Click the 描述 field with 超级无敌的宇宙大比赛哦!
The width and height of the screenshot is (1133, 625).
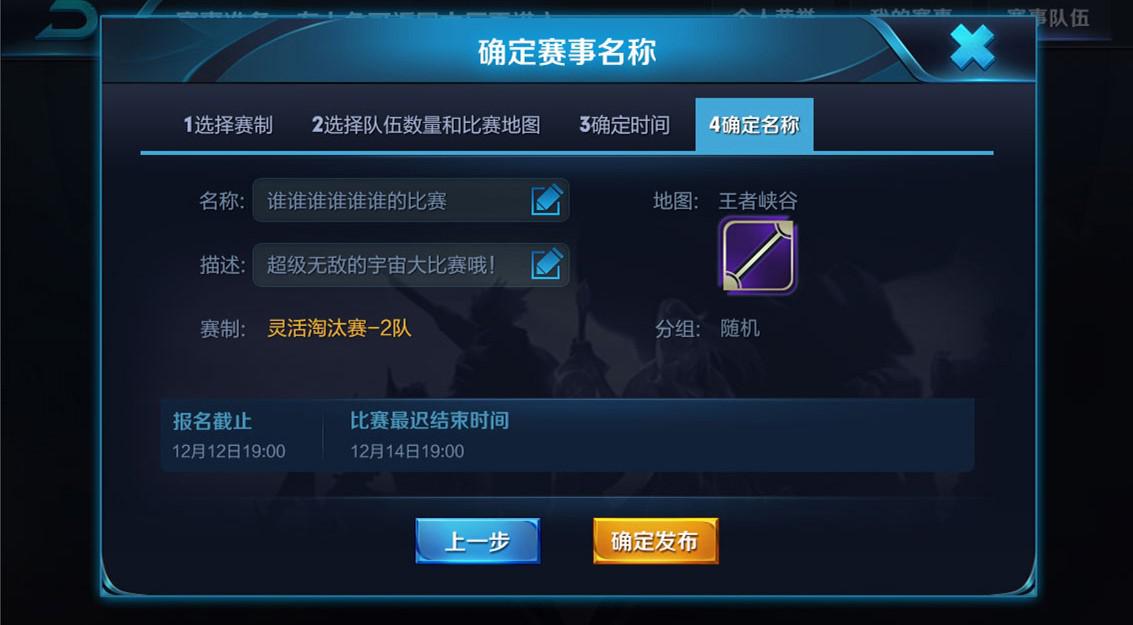pos(410,264)
